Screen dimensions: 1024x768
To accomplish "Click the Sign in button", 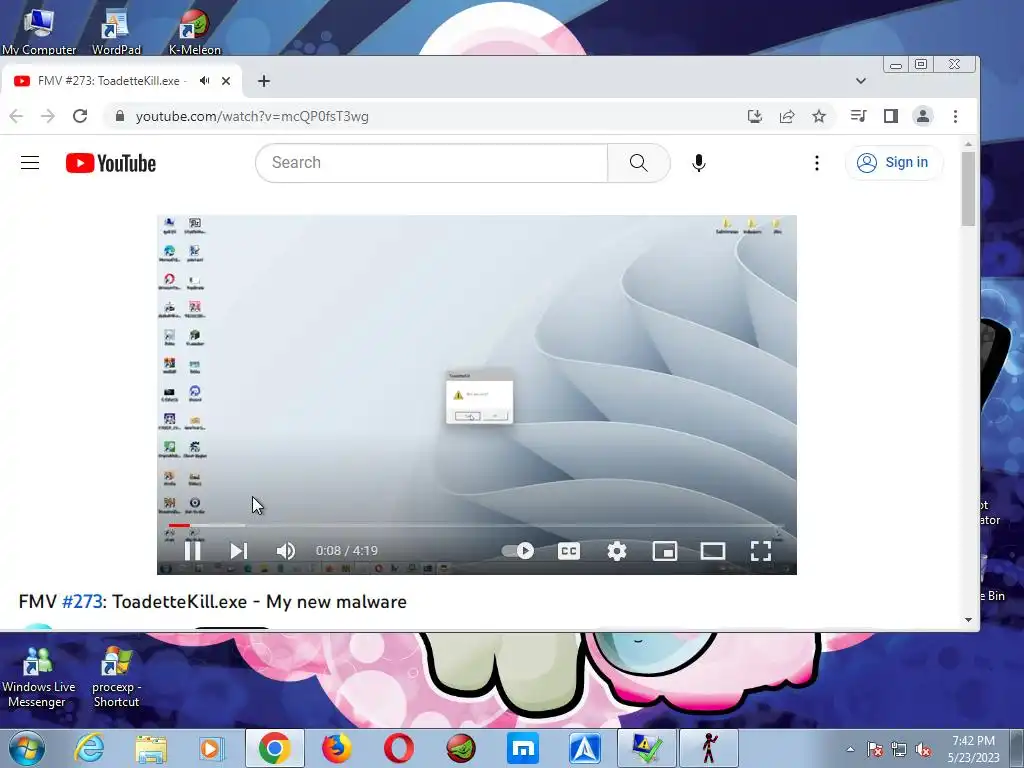I will click(893, 163).
